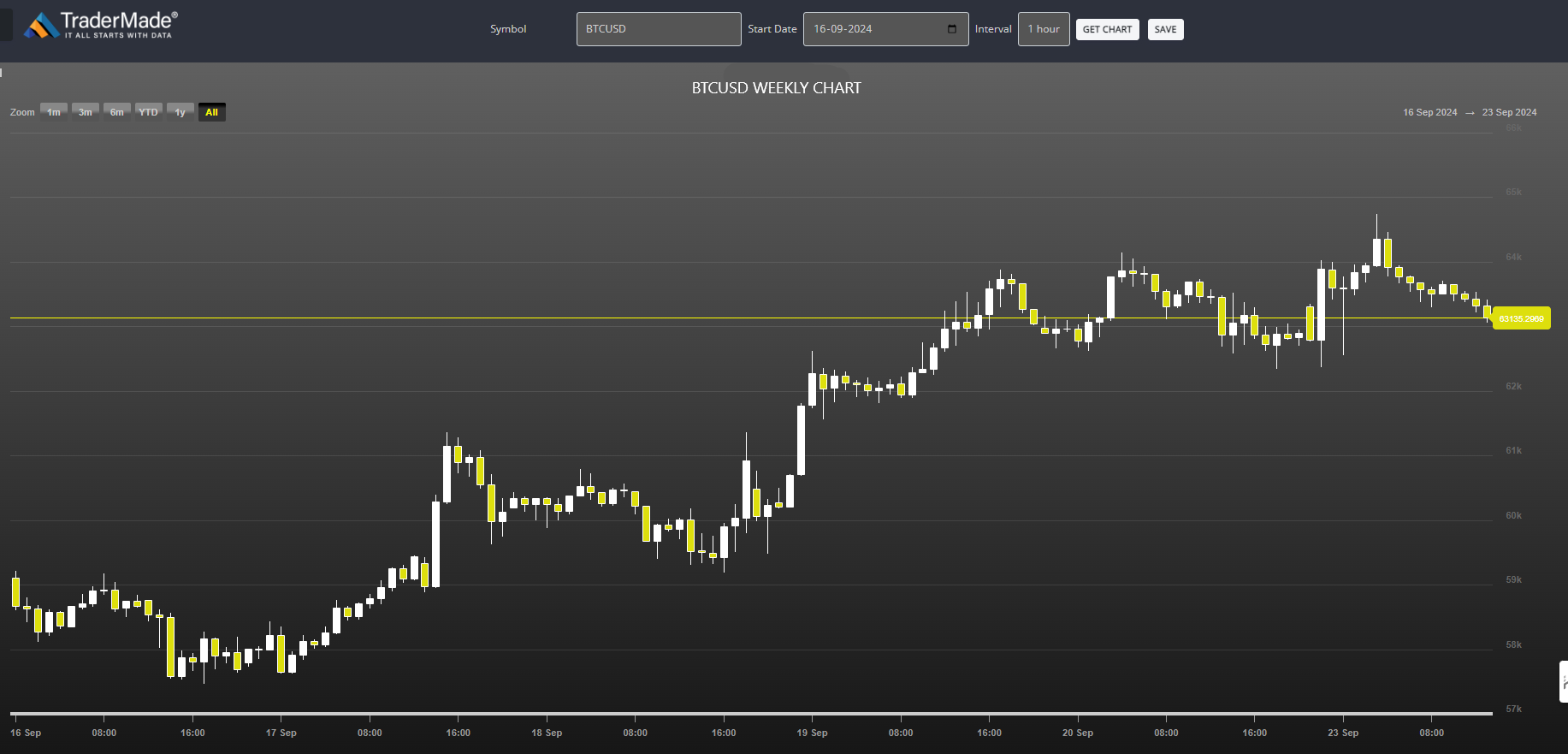Click the GET CHART button

pyautogui.click(x=1107, y=29)
